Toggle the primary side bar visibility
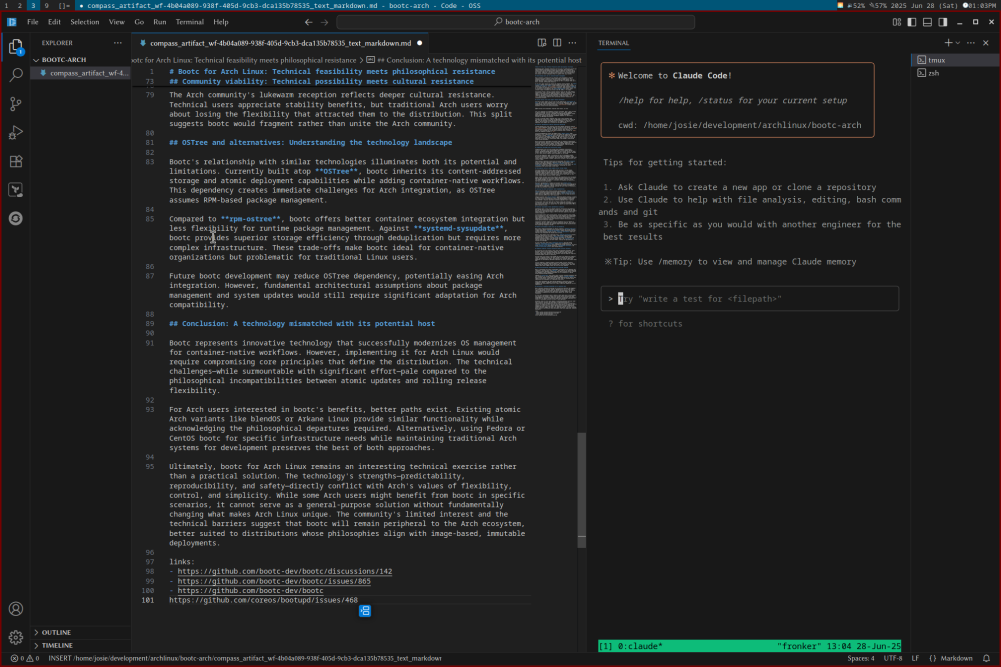The image size is (1001, 667). pos(911,21)
